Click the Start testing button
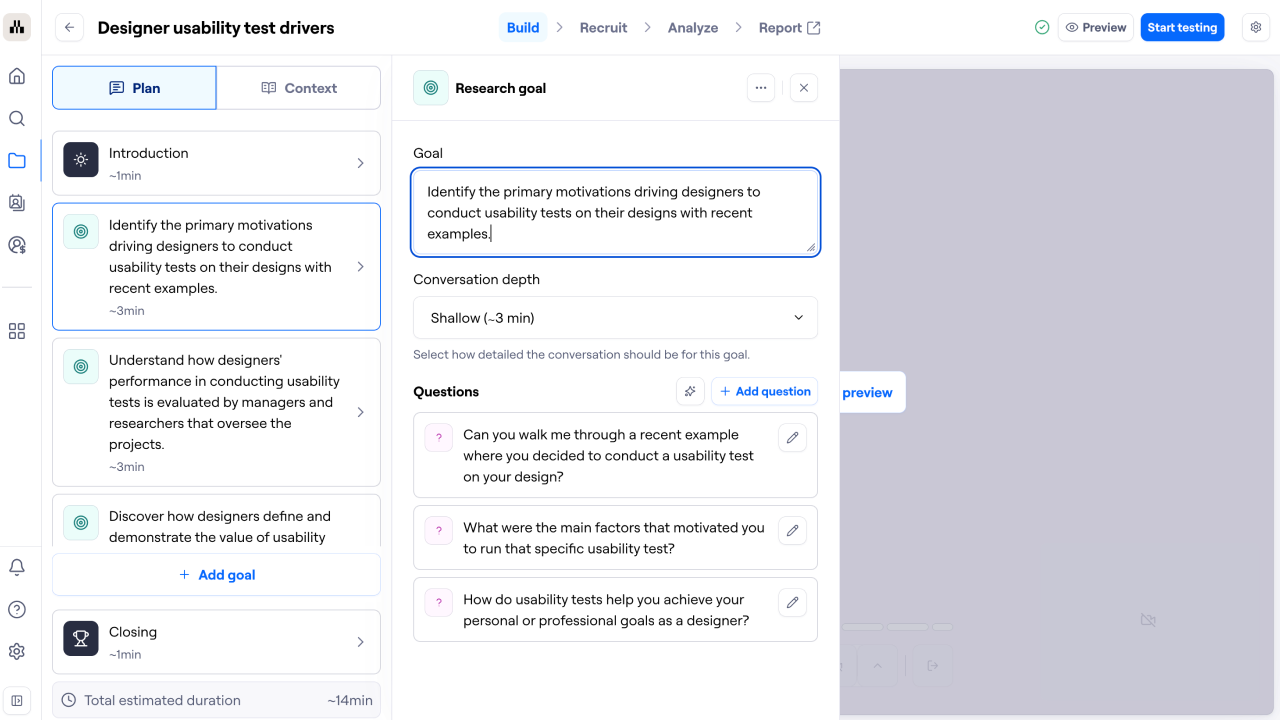Viewport: 1280px width, 720px height. coord(1182,28)
